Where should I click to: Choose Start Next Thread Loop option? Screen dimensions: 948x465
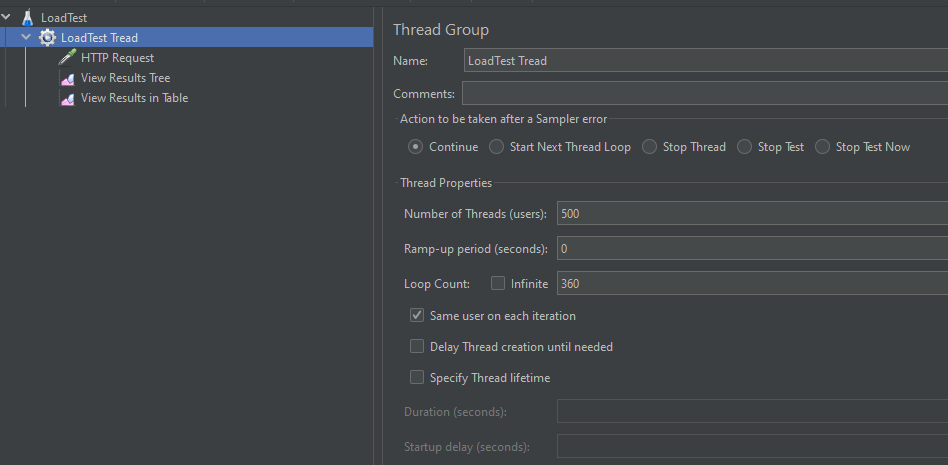497,147
